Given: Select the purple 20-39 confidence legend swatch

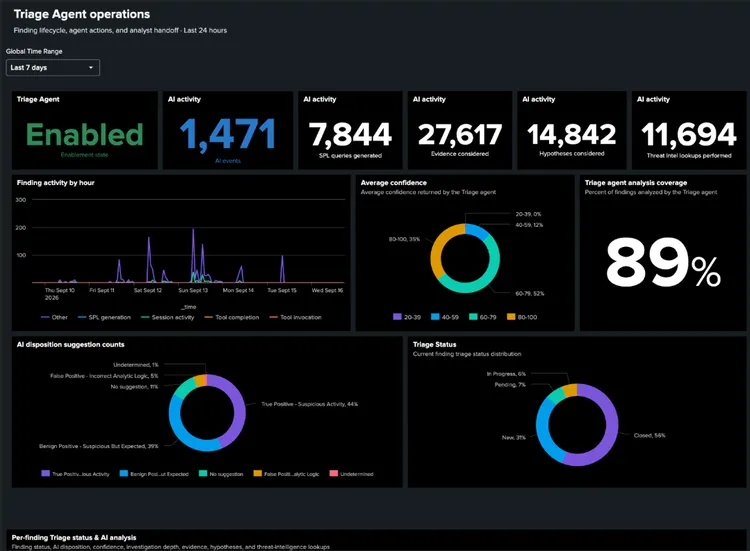Looking at the screenshot, I should click(397, 317).
